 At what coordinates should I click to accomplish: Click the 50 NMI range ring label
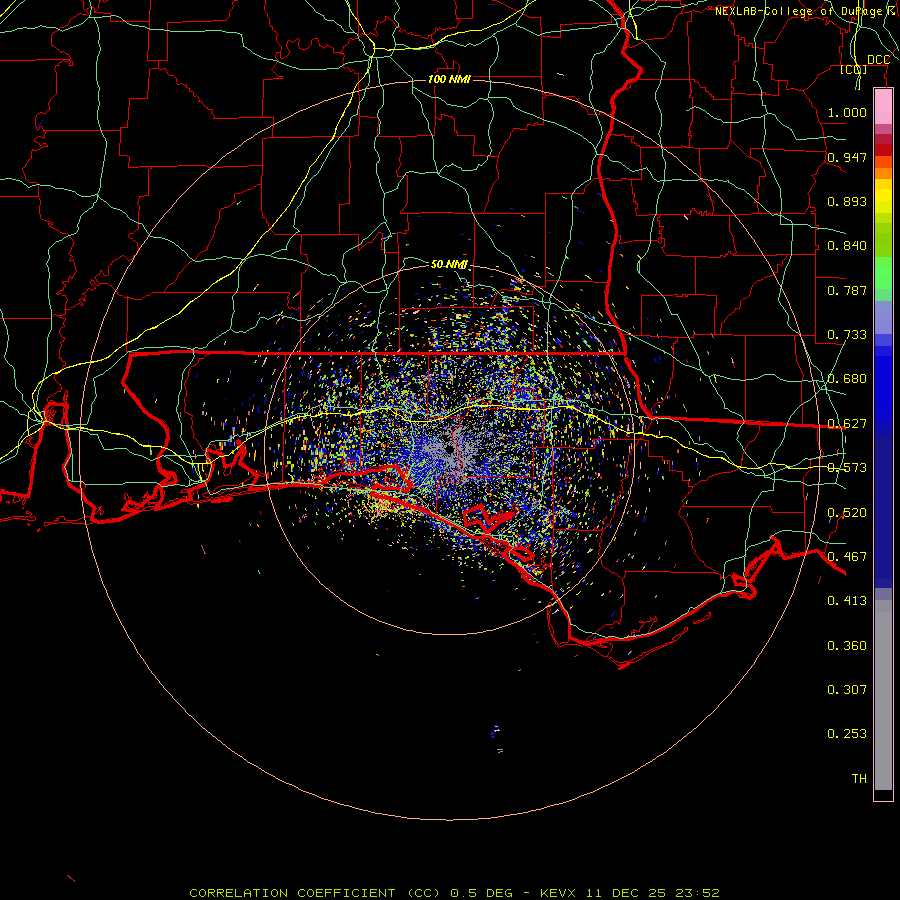pyautogui.click(x=449, y=264)
